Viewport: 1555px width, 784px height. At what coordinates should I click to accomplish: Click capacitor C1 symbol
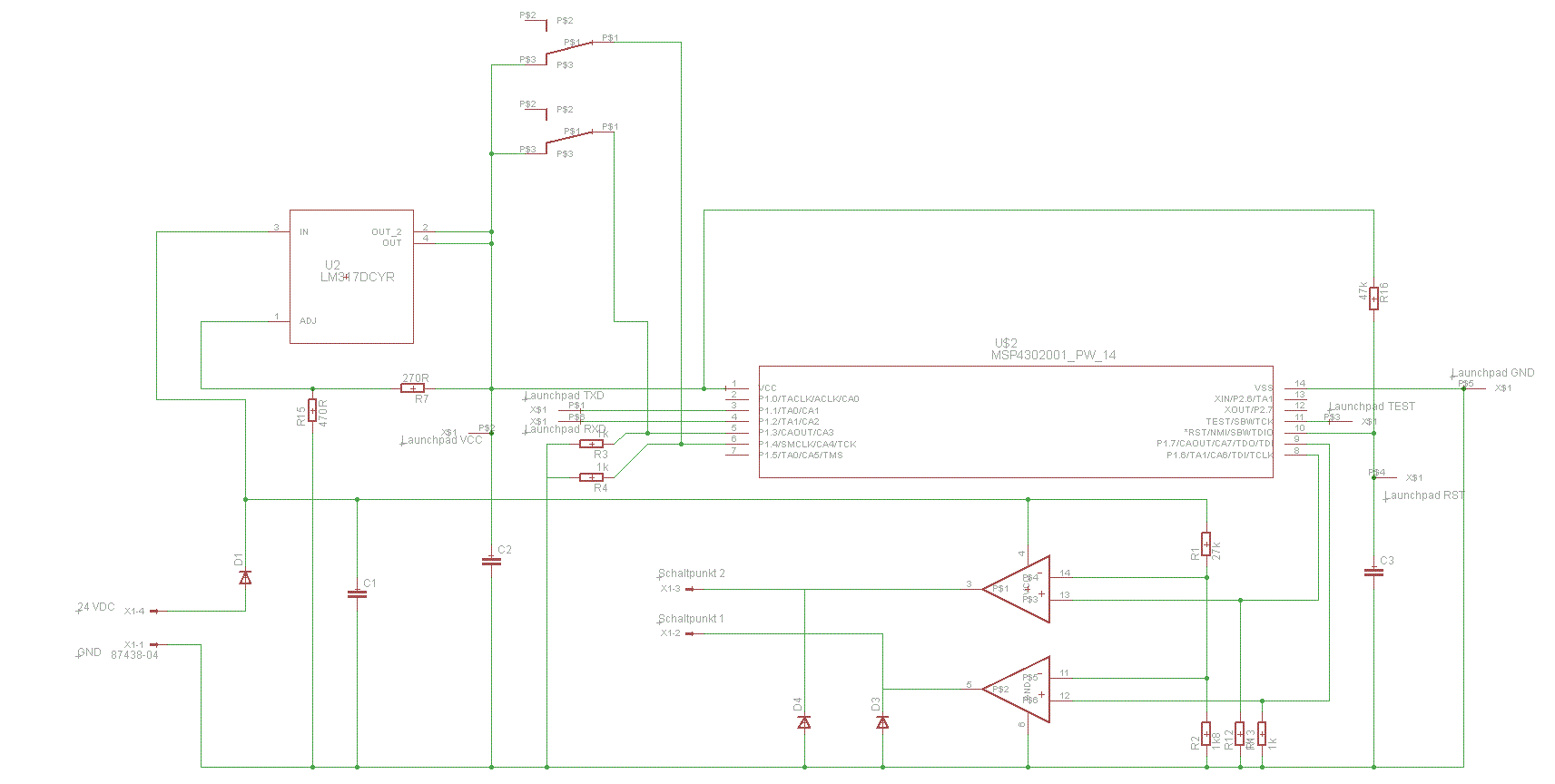[357, 594]
